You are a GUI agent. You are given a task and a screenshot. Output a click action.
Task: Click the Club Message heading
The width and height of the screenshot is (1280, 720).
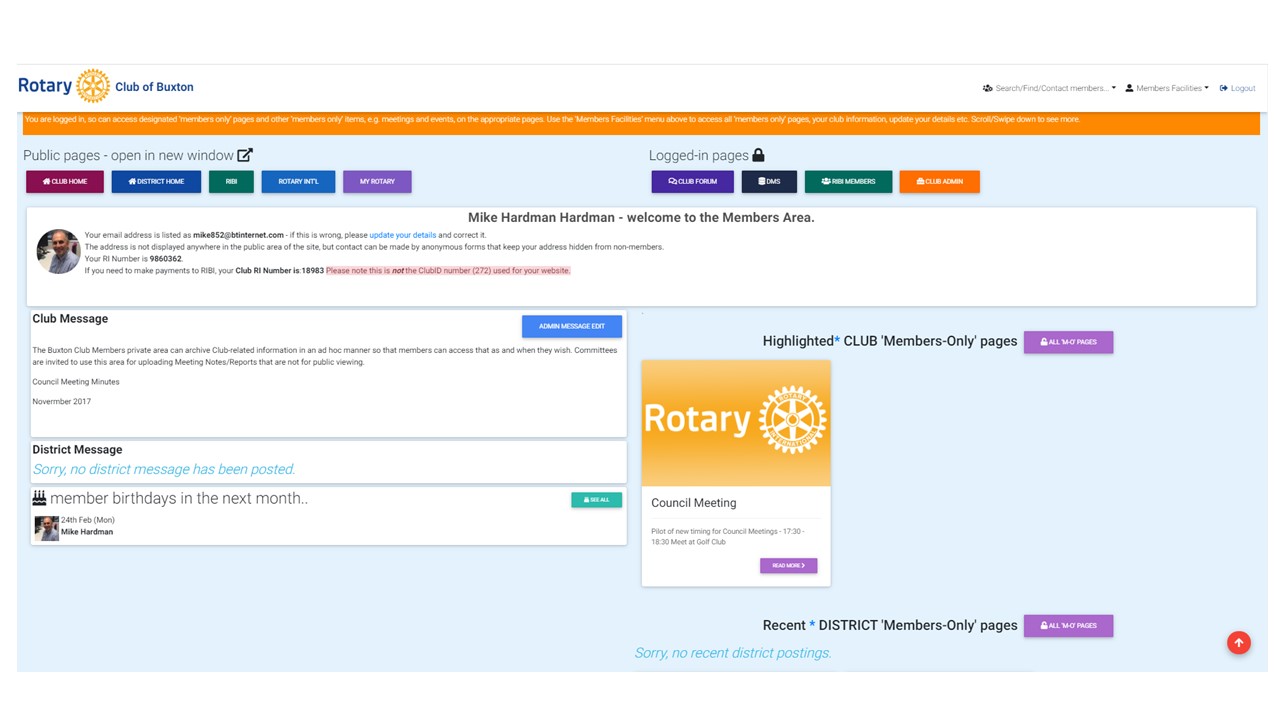tap(70, 319)
